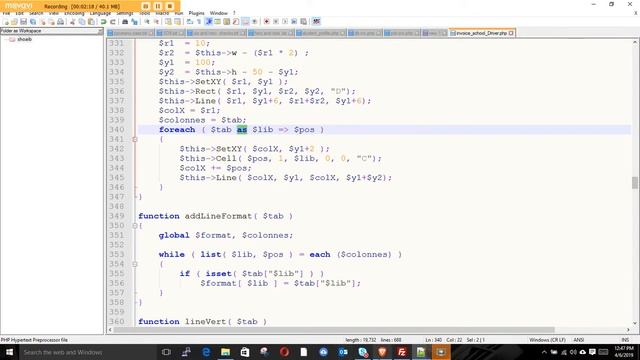Viewport: 640px width, 360px height.
Task: Click the Undo arrow icon
Action: 103,22
